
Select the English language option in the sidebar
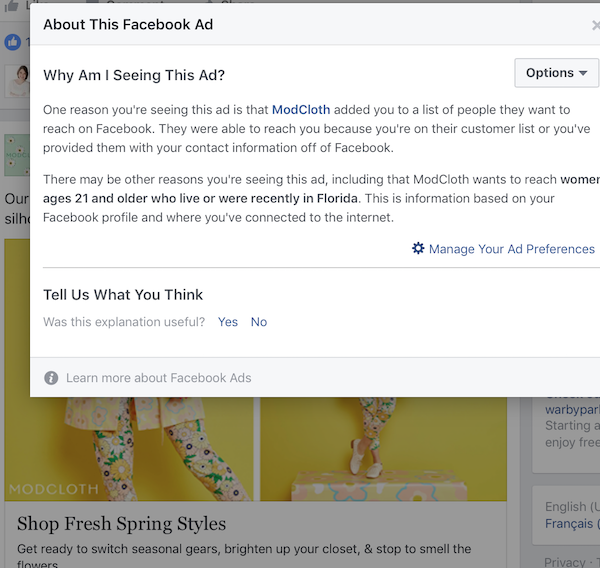click(x=570, y=506)
